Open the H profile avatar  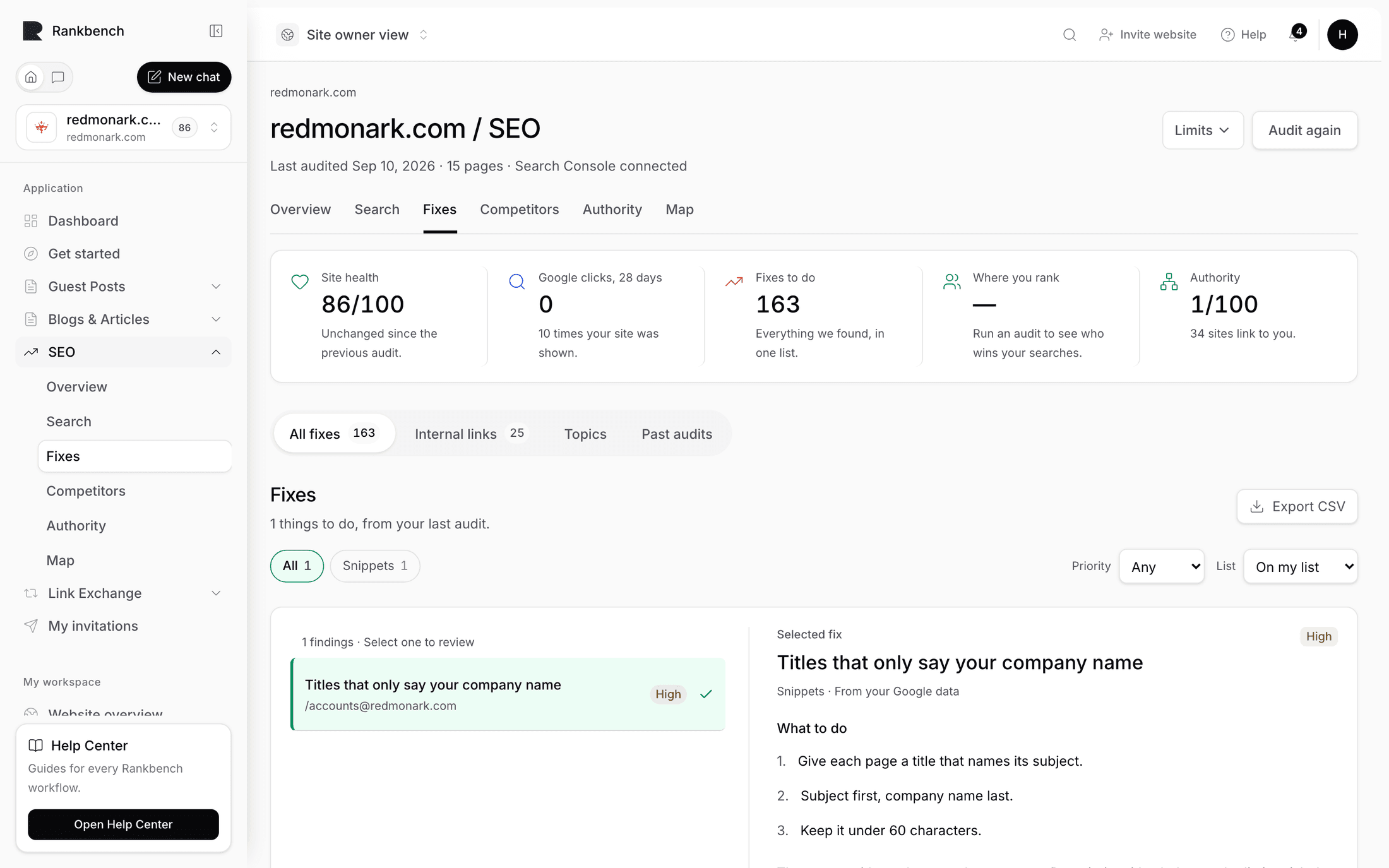point(1342,35)
